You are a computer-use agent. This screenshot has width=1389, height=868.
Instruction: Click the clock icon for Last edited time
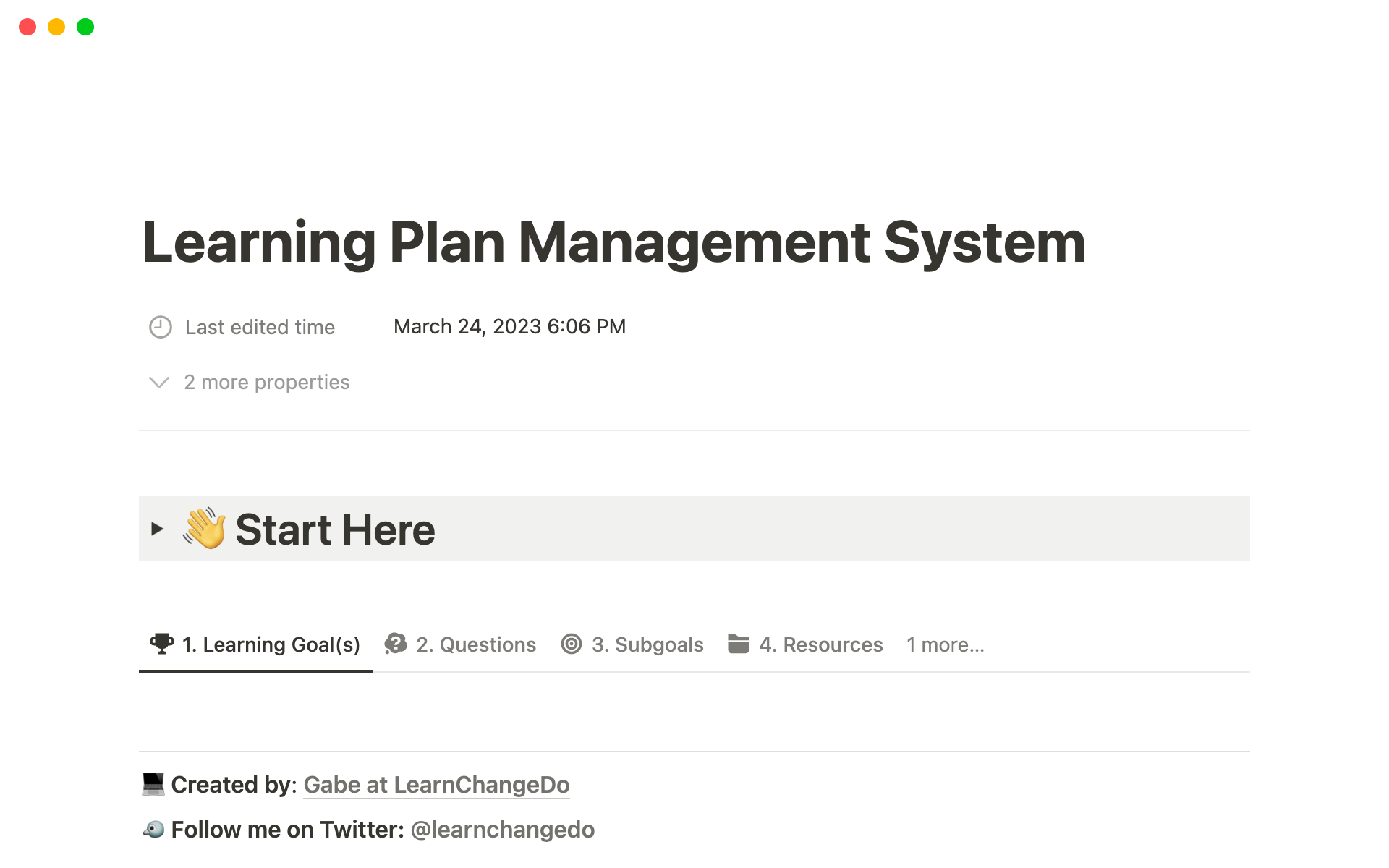pos(160,327)
